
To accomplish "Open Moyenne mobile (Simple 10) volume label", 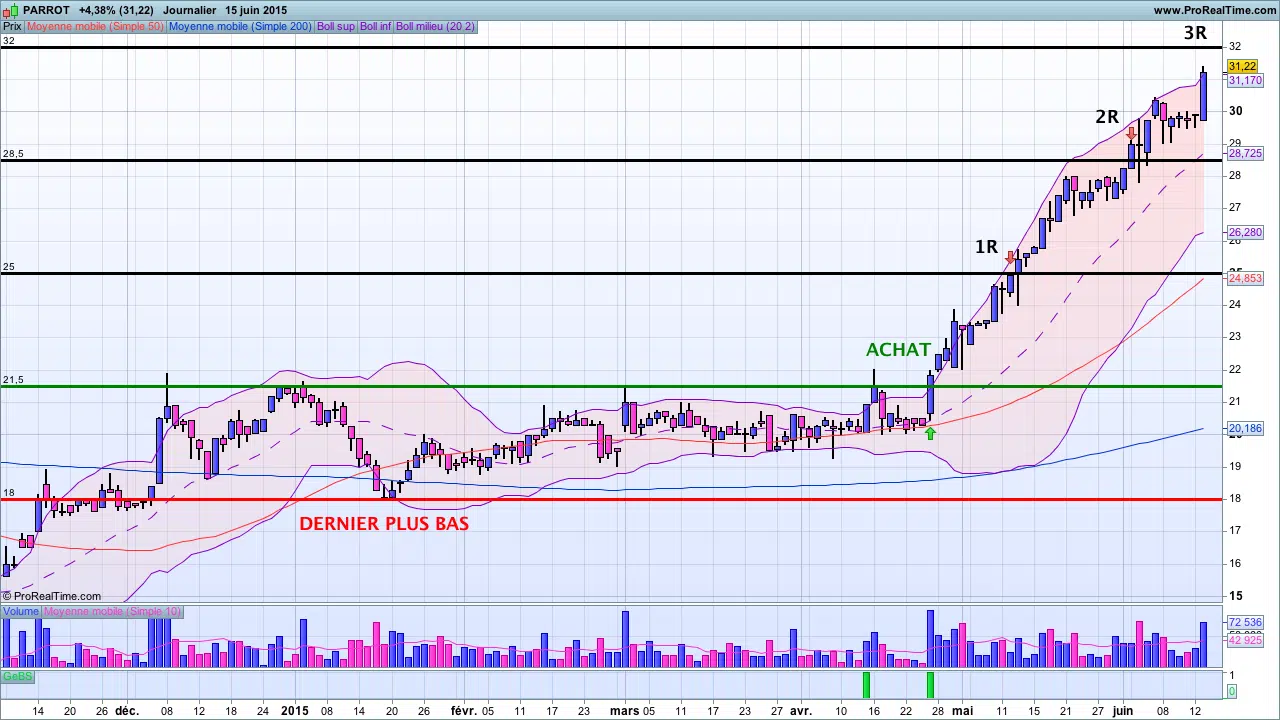I will click(112, 611).
